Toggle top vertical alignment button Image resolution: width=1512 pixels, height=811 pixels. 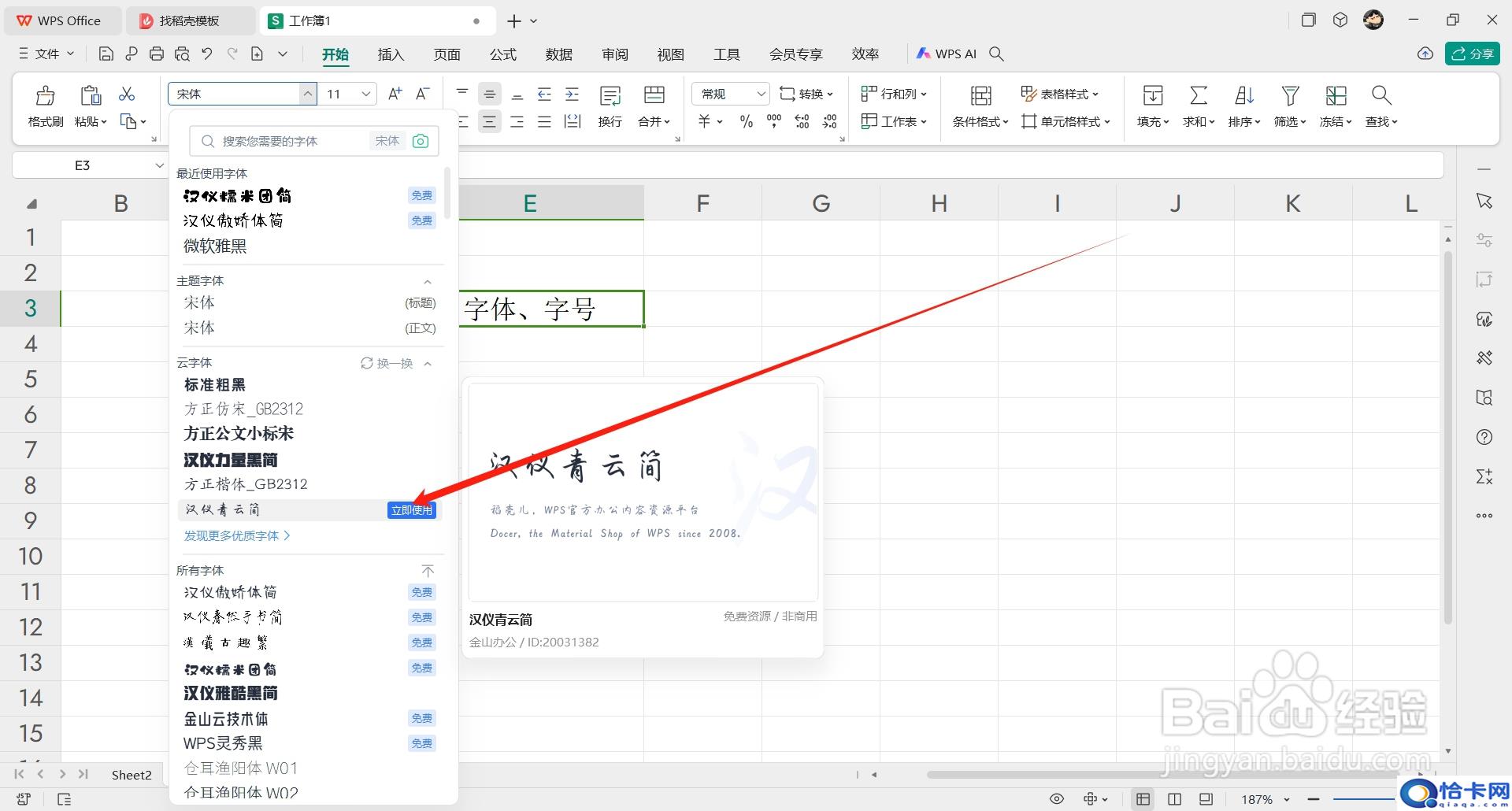(462, 94)
